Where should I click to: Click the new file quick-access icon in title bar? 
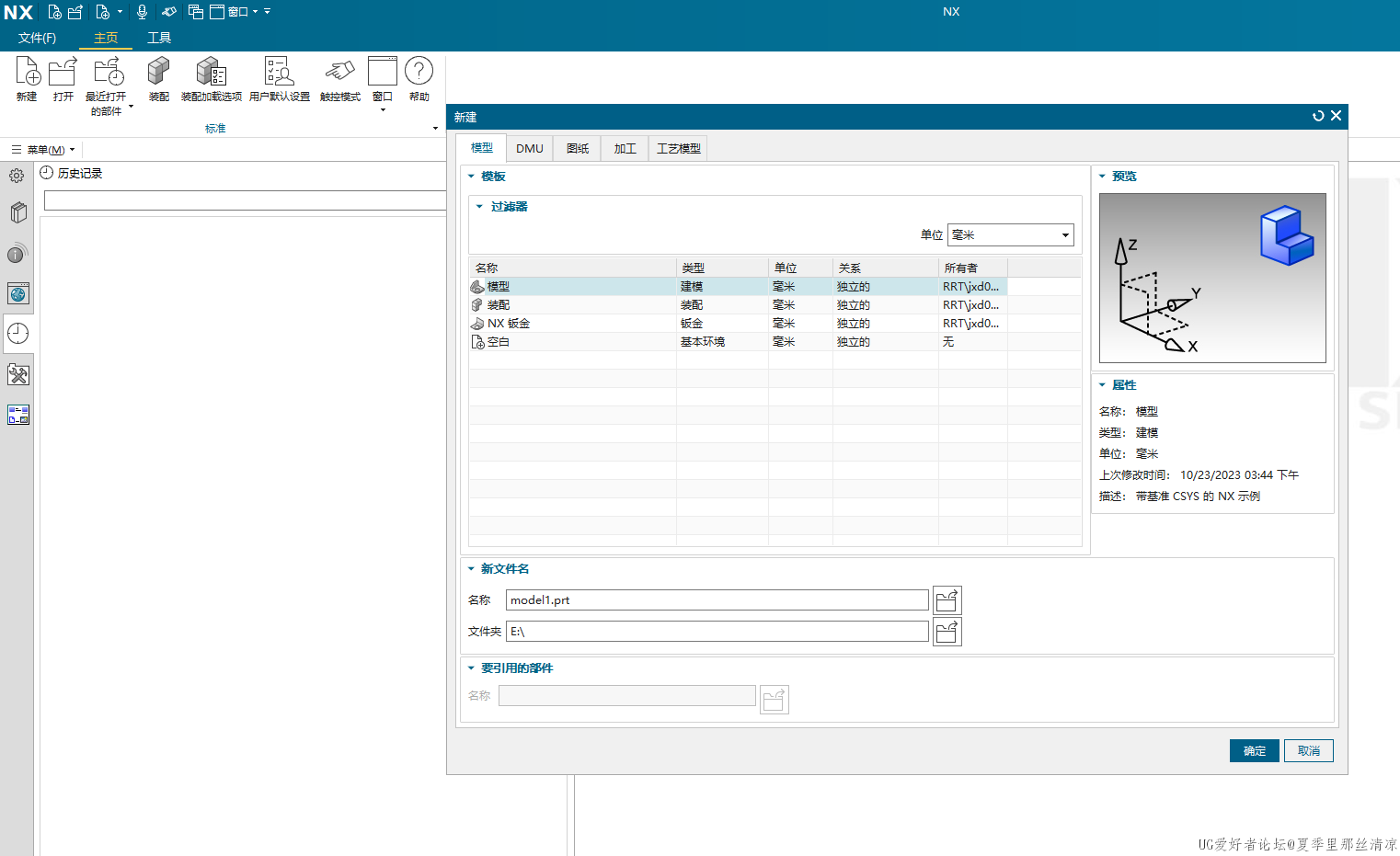(55, 12)
